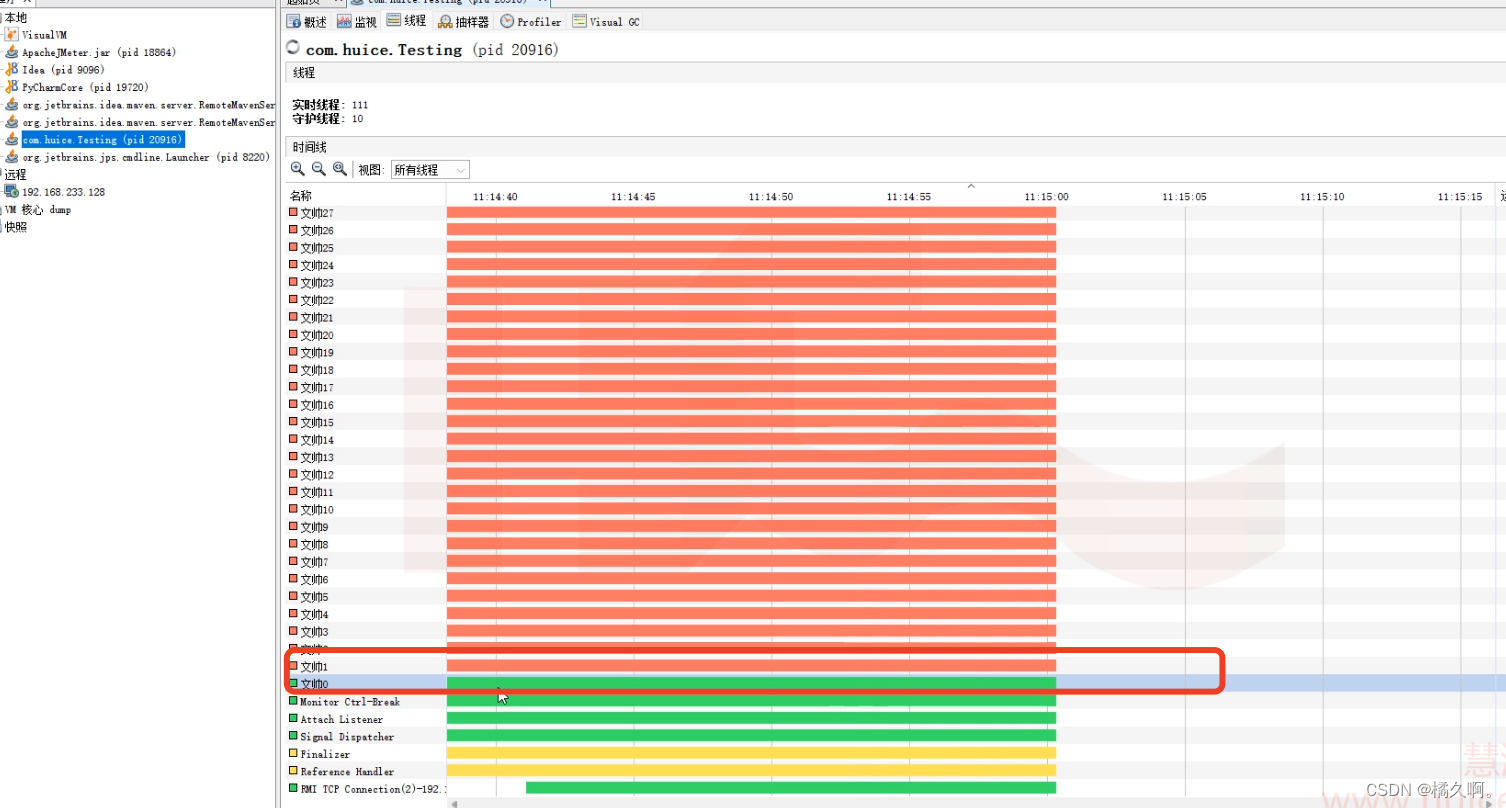Click green state square for Attach Listener
This screenshot has width=1506, height=808.
coord(293,719)
